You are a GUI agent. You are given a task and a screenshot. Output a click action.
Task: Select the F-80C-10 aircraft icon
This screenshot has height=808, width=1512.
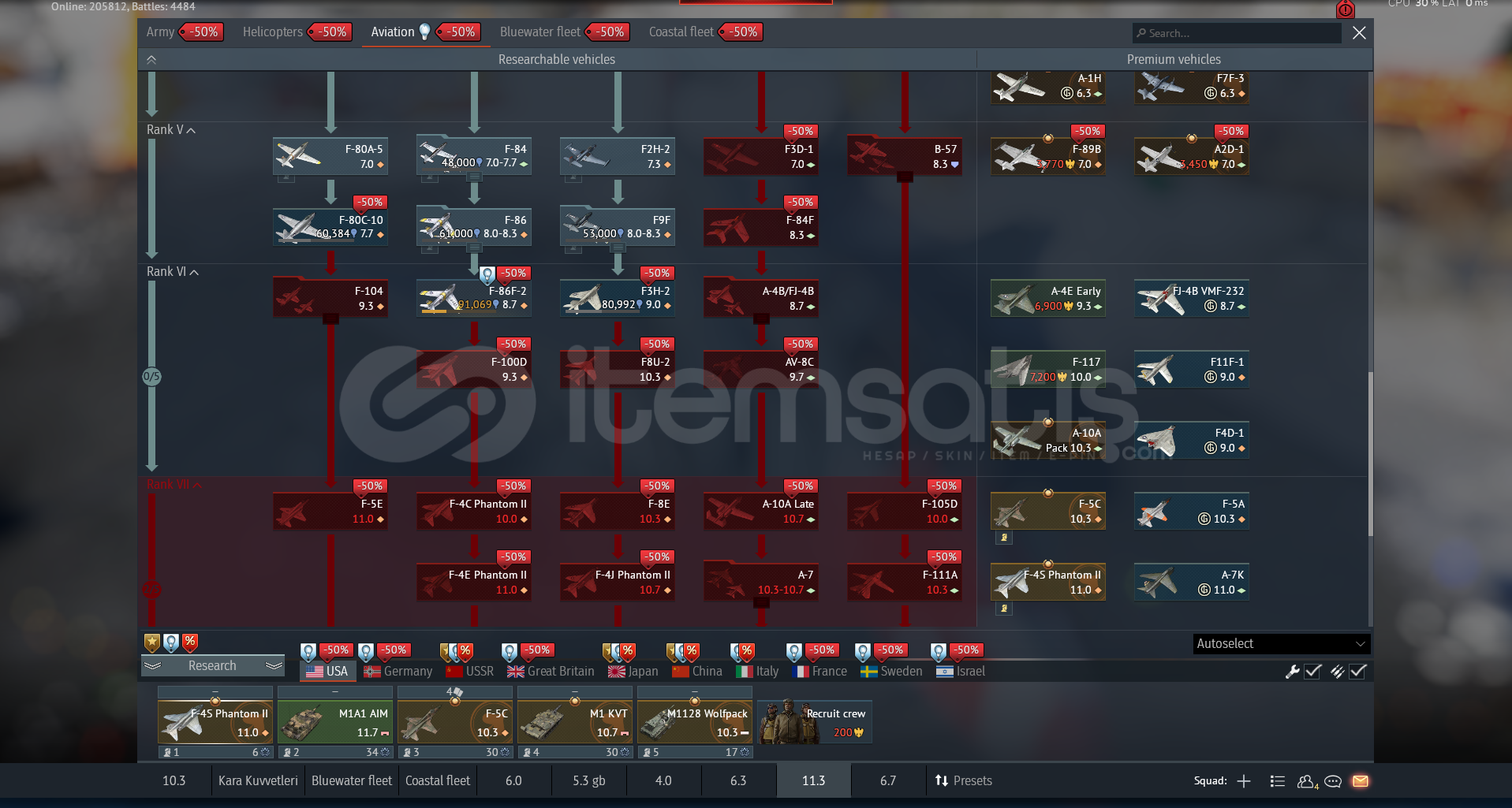coord(330,227)
